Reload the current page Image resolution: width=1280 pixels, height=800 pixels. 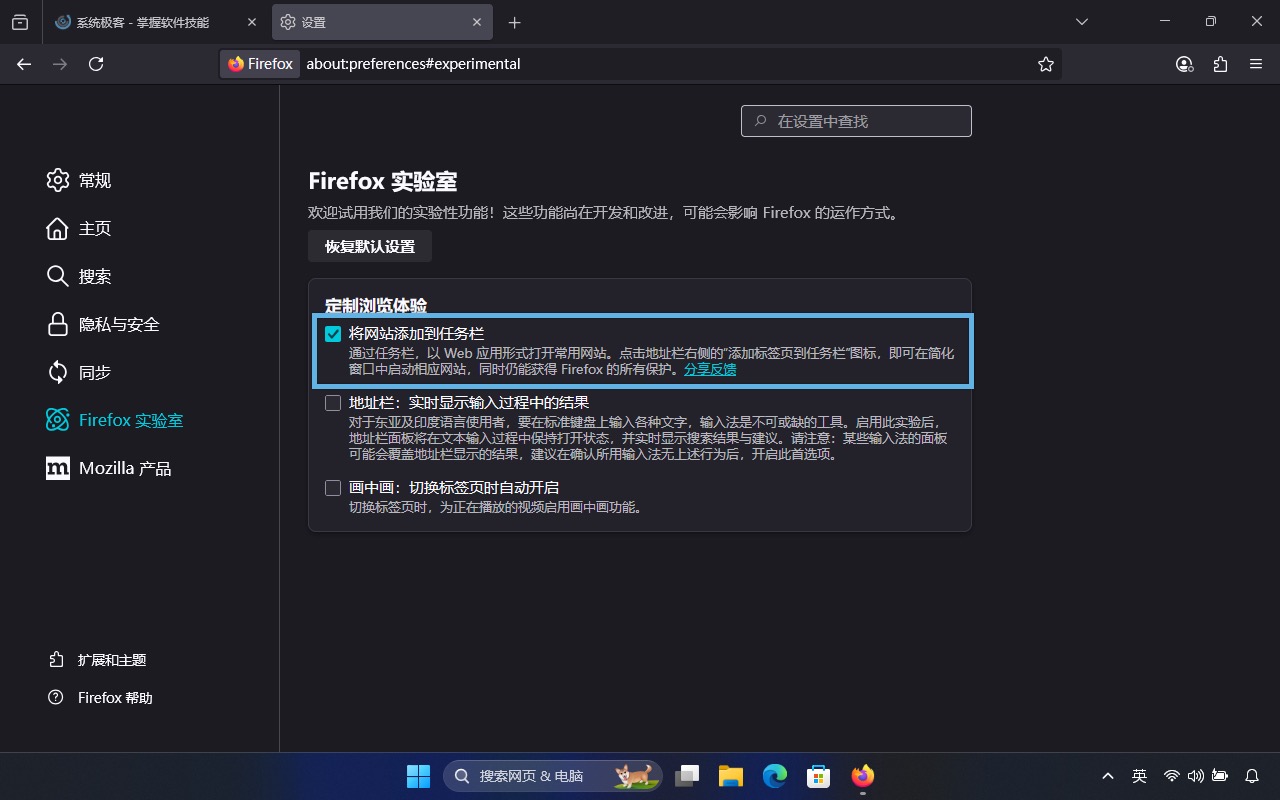click(96, 64)
